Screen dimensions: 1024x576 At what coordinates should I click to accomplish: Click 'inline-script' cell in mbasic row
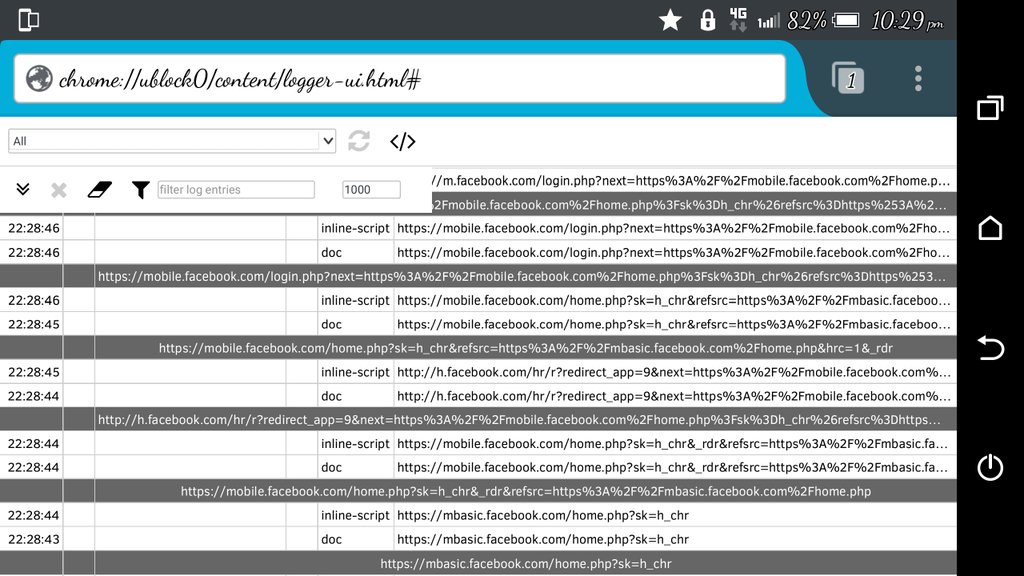[355, 515]
